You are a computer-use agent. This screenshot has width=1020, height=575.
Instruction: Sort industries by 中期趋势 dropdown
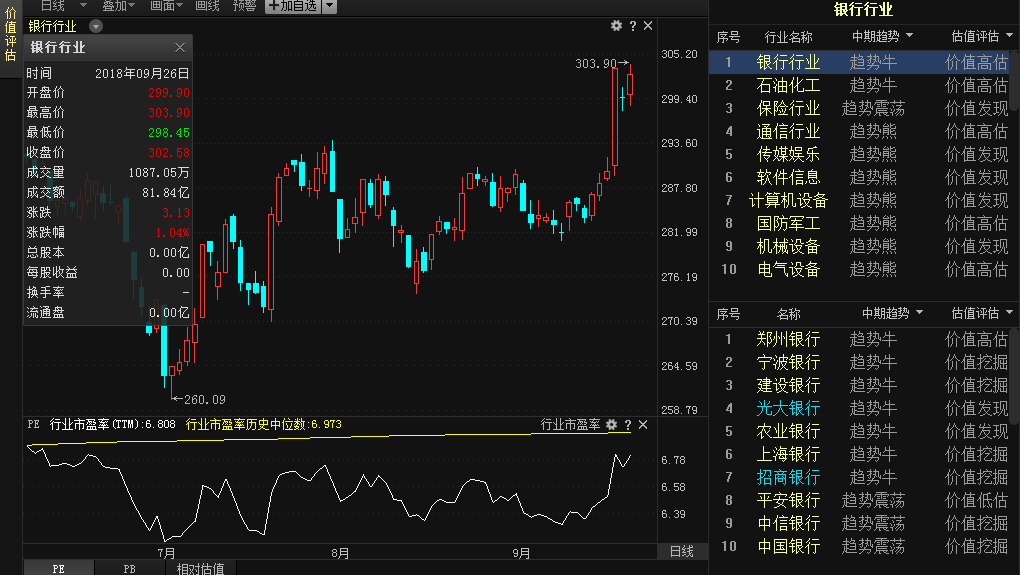pos(909,36)
